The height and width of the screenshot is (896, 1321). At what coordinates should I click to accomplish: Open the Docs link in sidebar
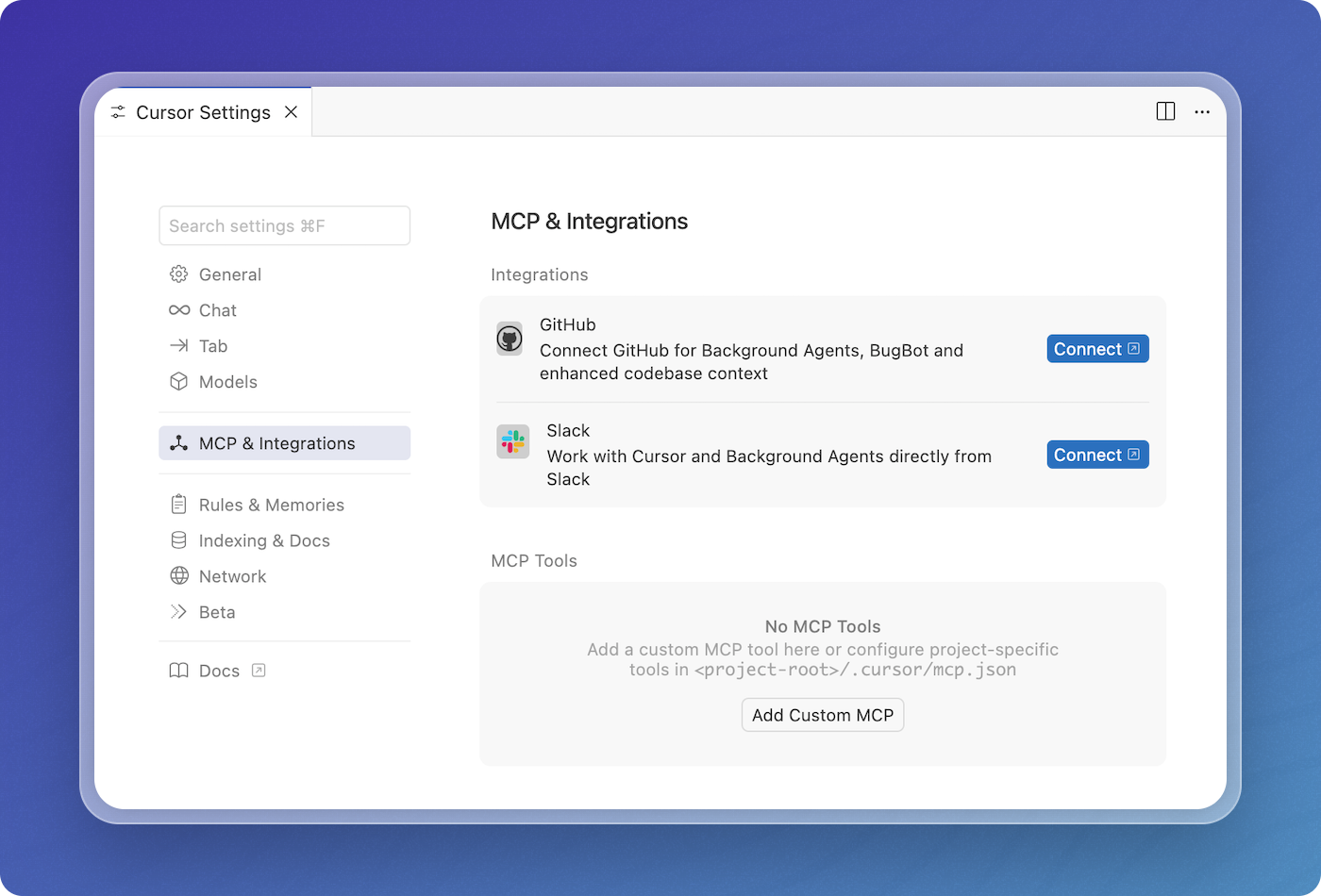point(219,671)
